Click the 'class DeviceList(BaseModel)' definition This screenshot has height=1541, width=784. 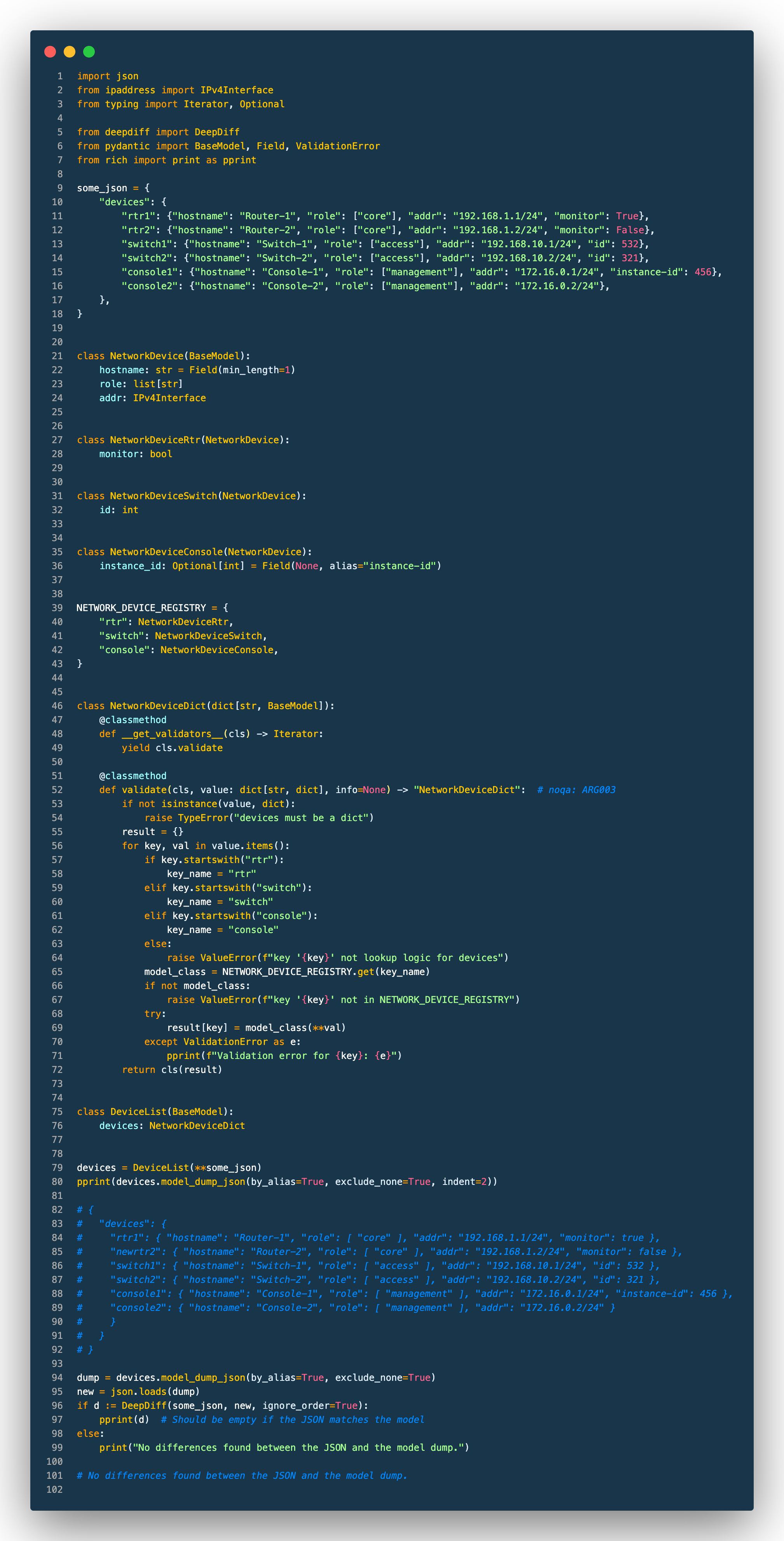click(x=155, y=1111)
